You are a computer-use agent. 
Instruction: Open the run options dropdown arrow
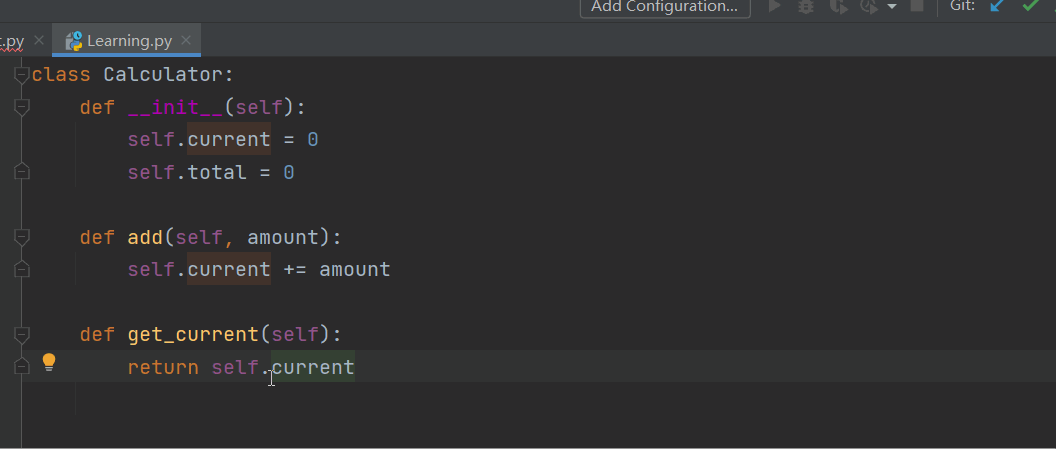tap(892, 7)
